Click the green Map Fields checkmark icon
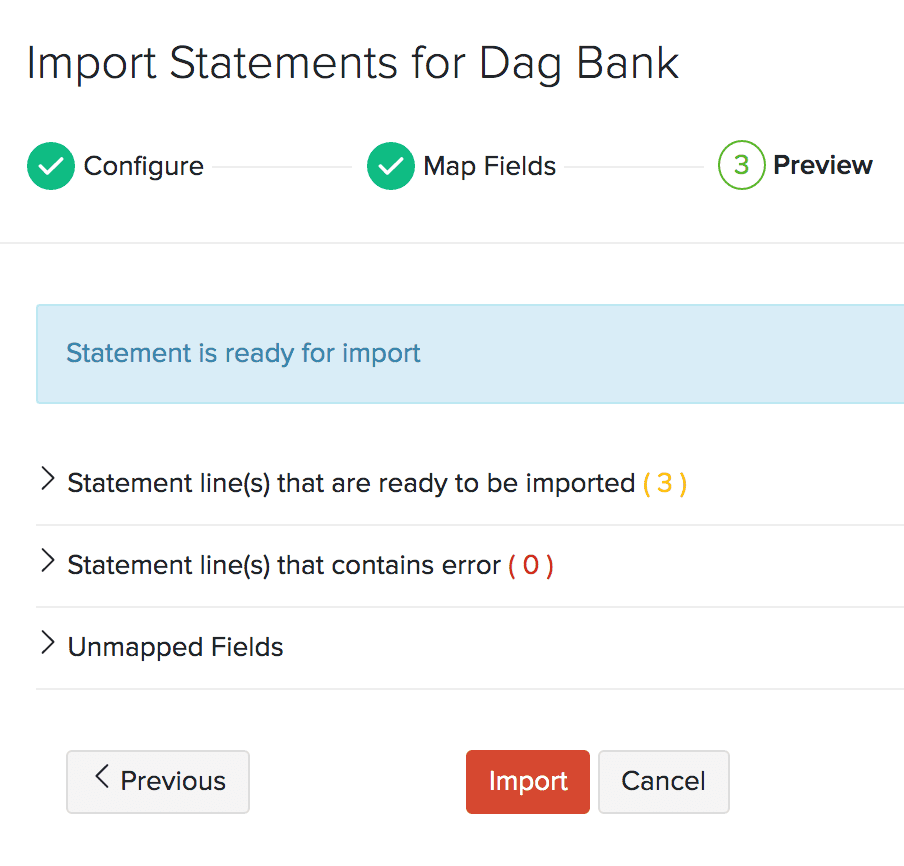The image size is (904, 866). pos(391,166)
